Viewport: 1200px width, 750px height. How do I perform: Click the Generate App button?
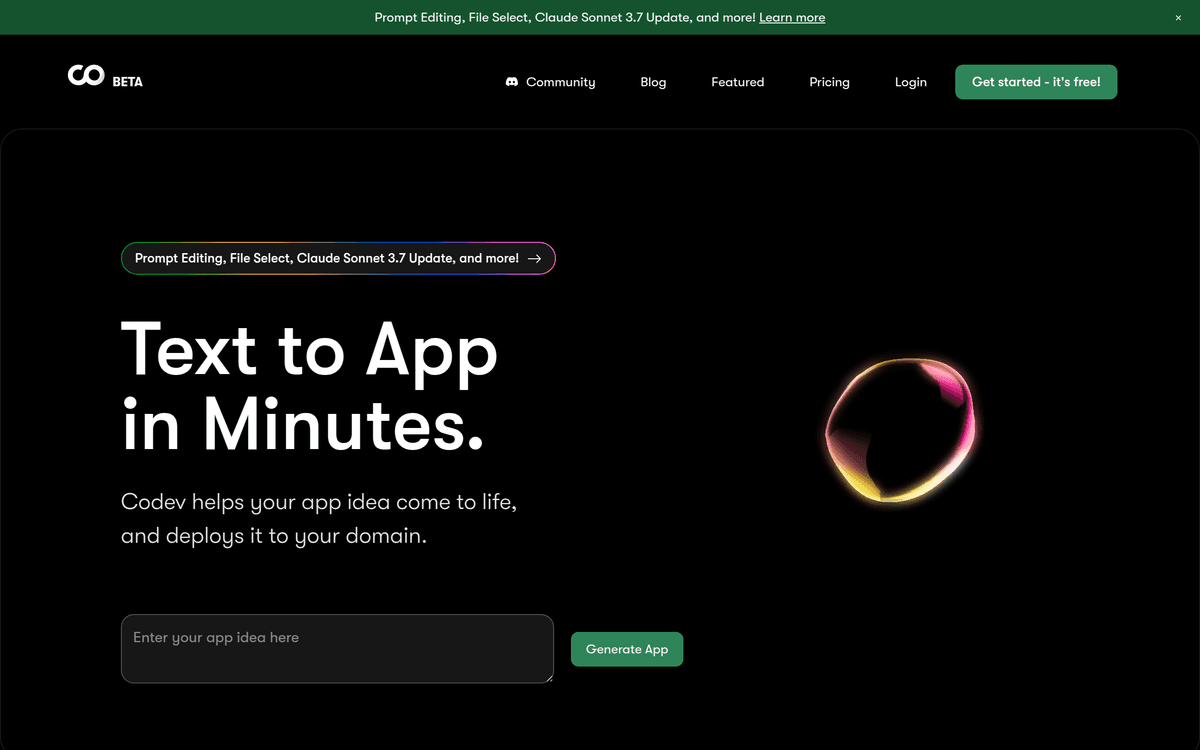click(627, 649)
